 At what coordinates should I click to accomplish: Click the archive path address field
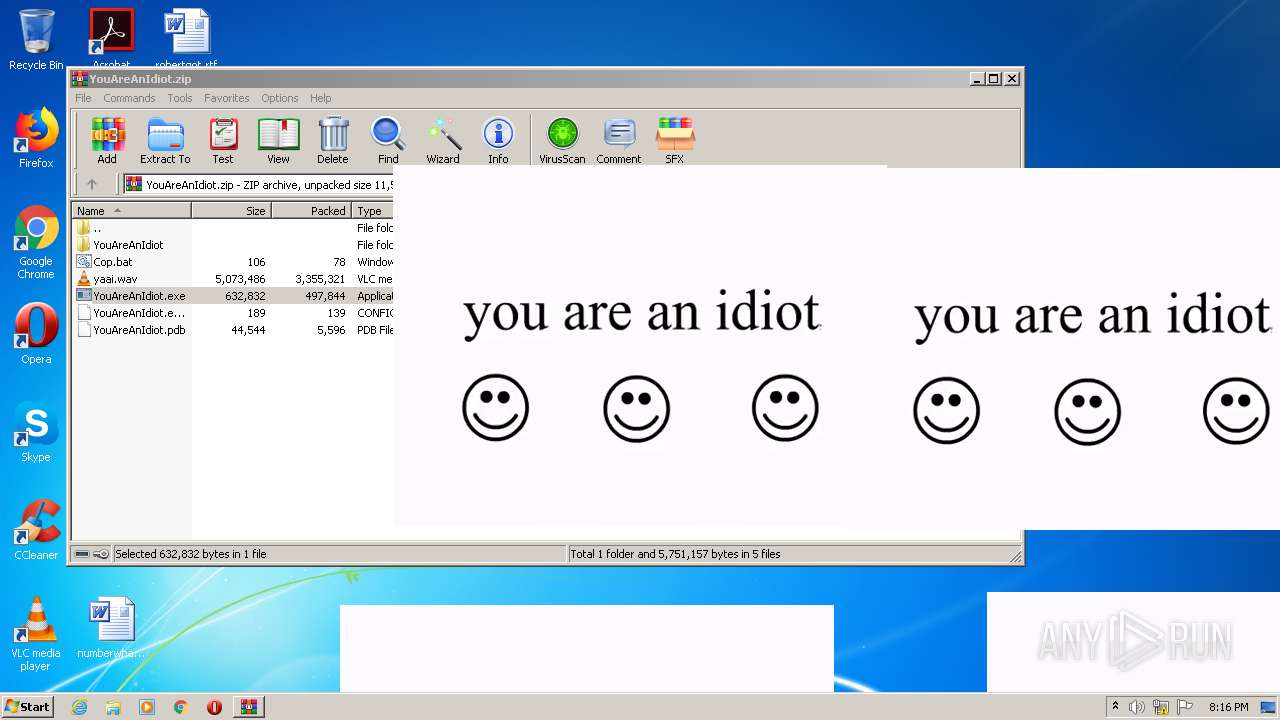tap(258, 184)
